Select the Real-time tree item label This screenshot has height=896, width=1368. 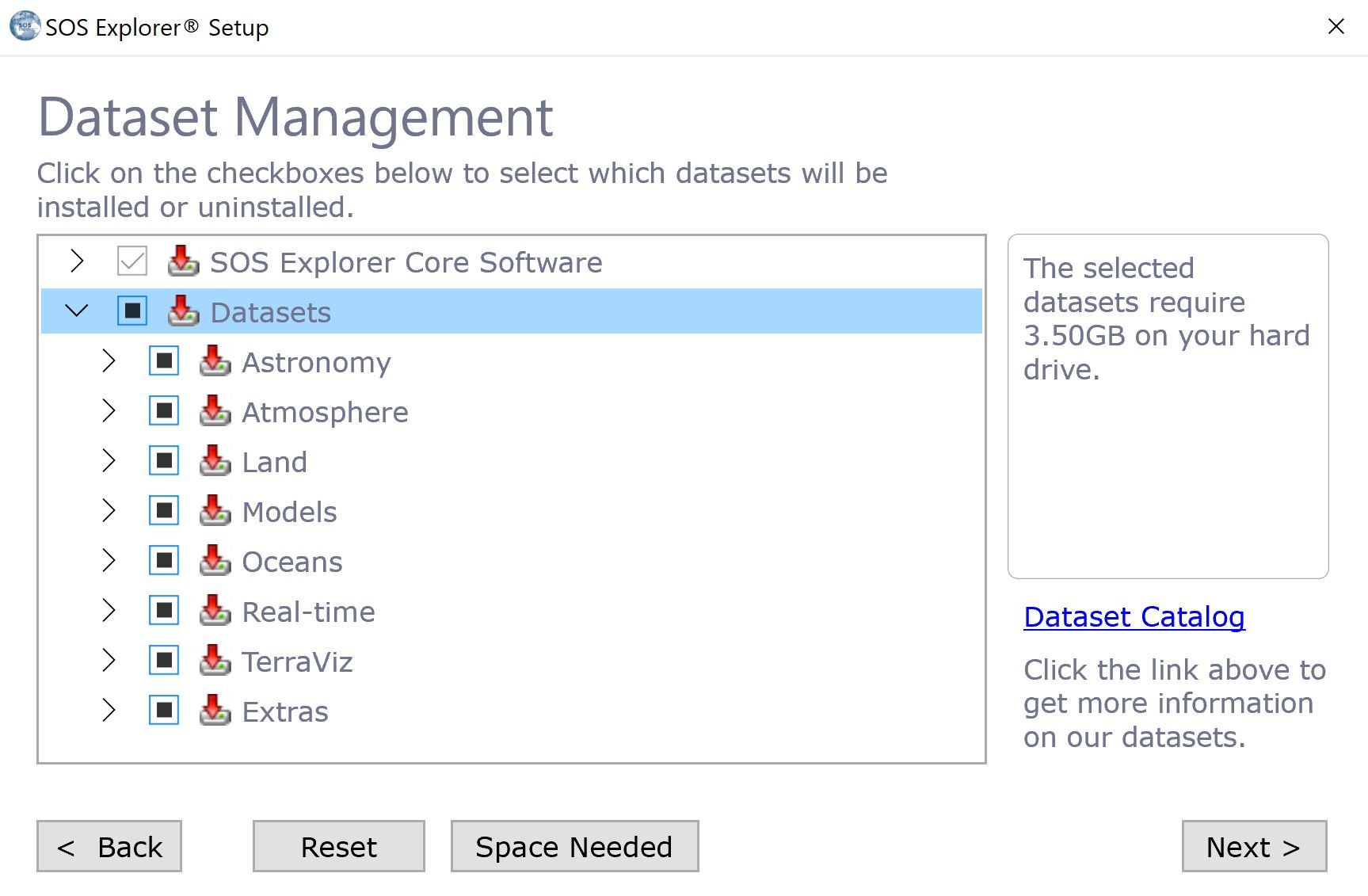(x=308, y=612)
